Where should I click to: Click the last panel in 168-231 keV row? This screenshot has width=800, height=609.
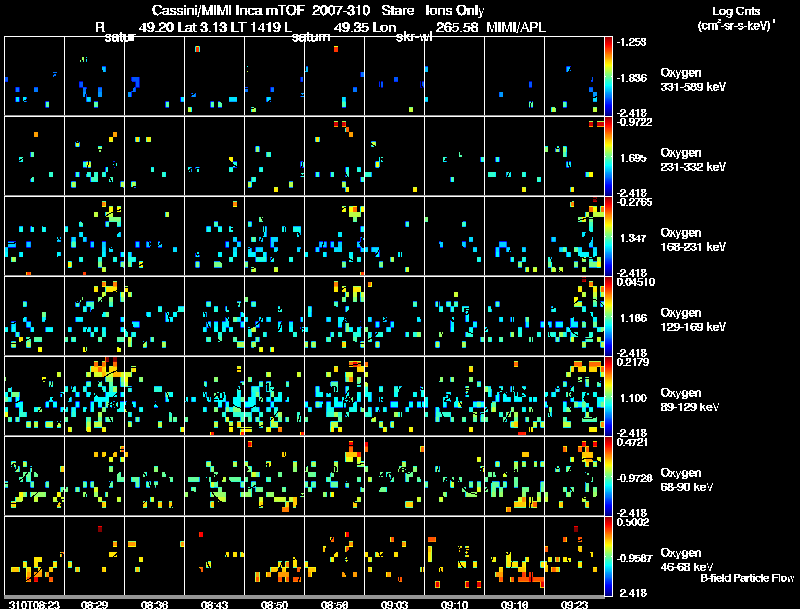click(574, 236)
